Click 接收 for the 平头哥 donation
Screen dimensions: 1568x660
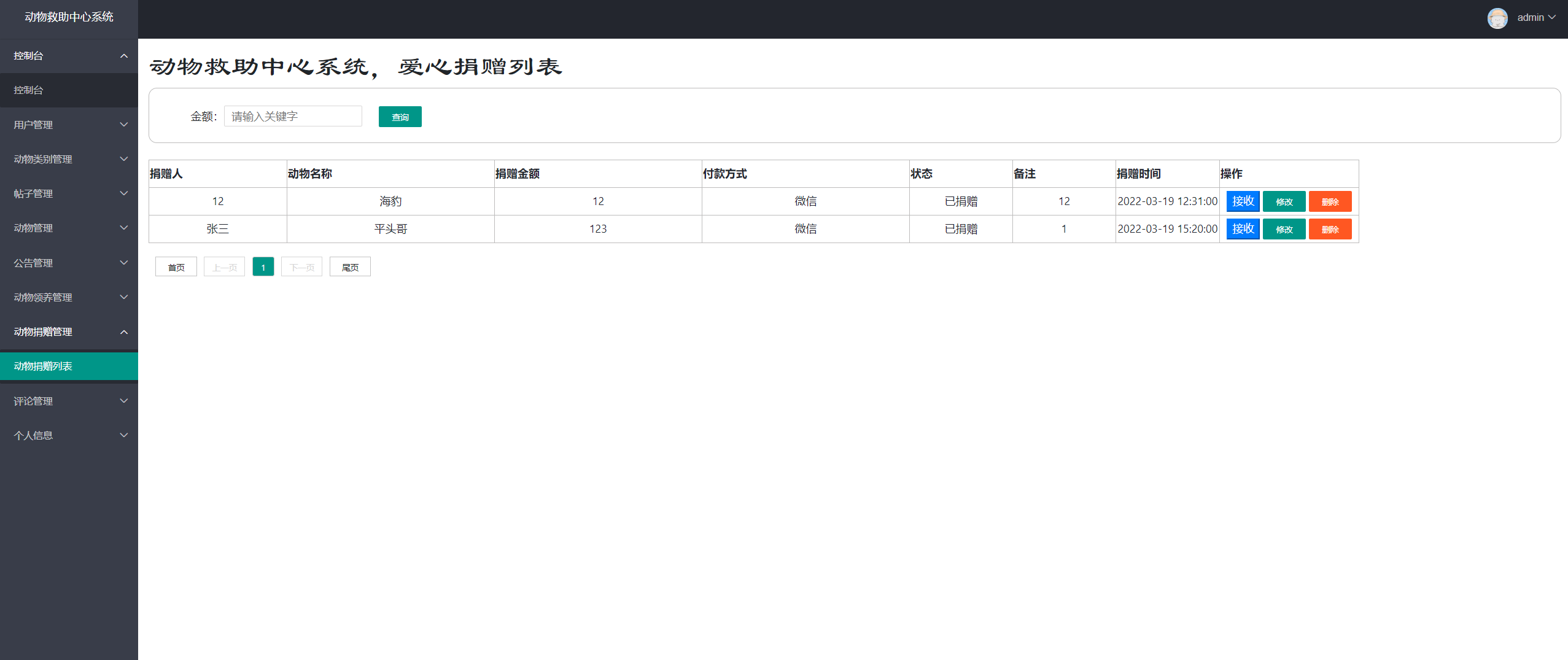1243,229
